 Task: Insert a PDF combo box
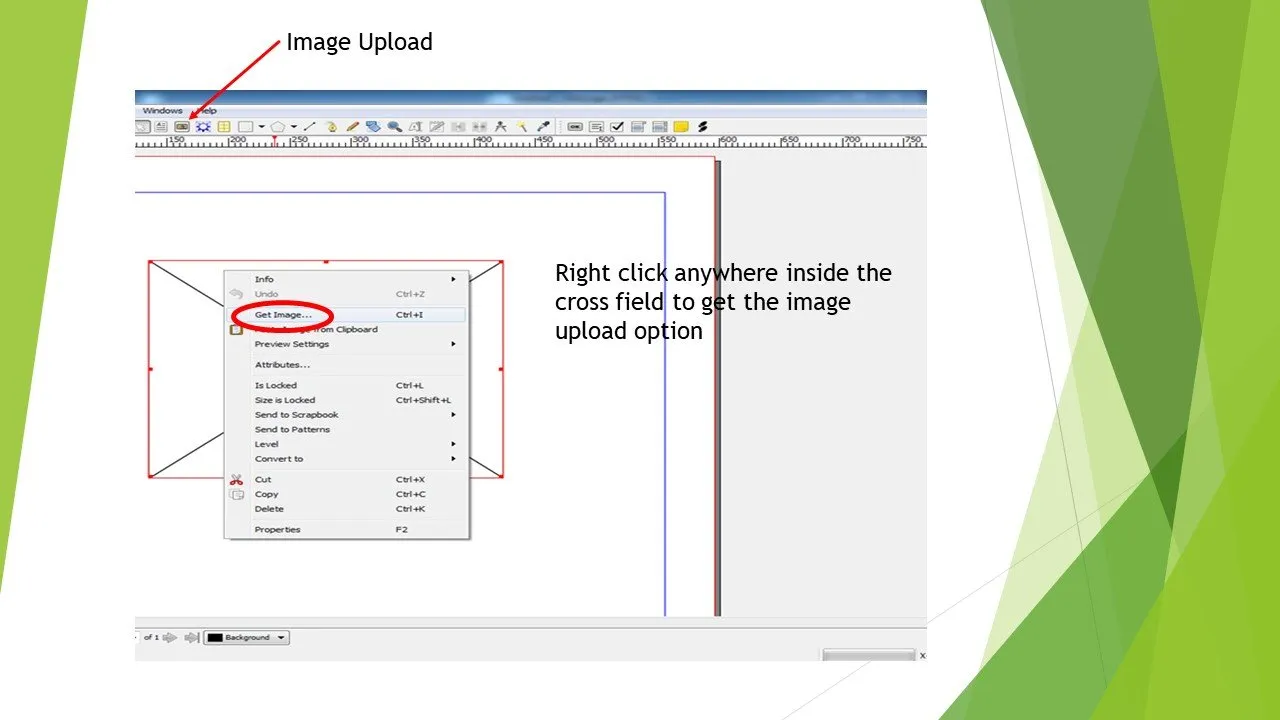pos(638,127)
